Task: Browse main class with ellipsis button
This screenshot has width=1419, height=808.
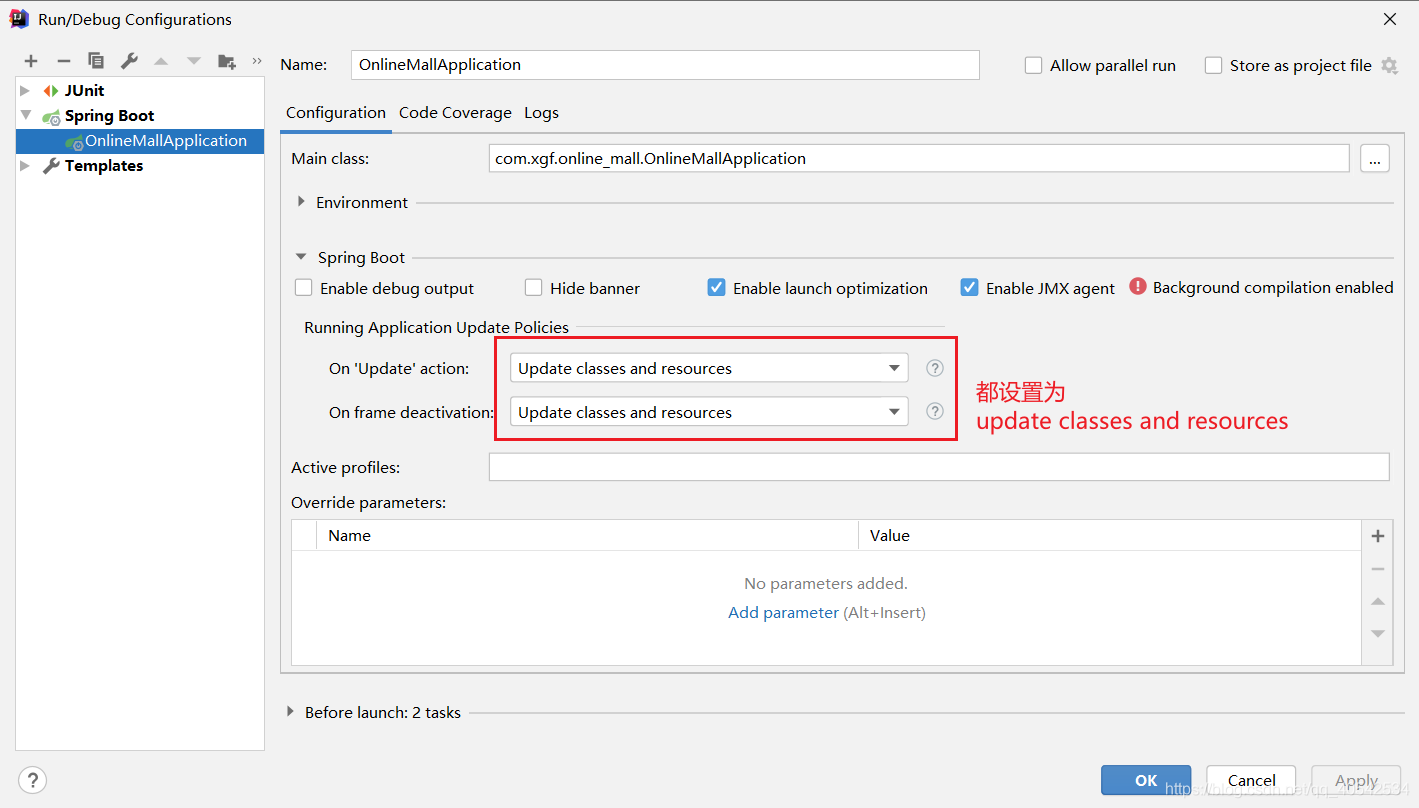Action: tap(1375, 158)
